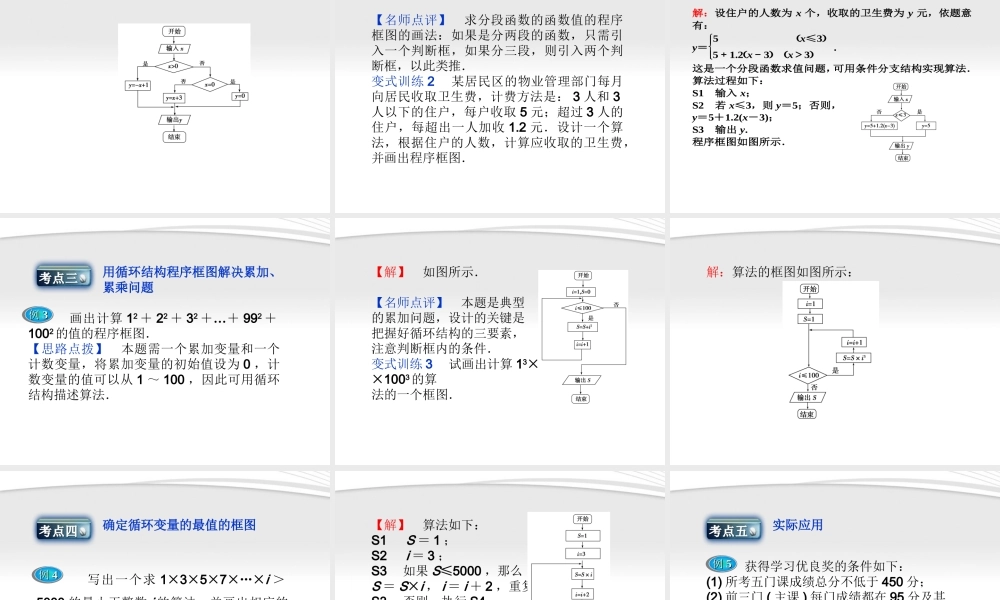Click the step S3 输出 y.
Screen dimensions: 1000x600
coord(720,129)
